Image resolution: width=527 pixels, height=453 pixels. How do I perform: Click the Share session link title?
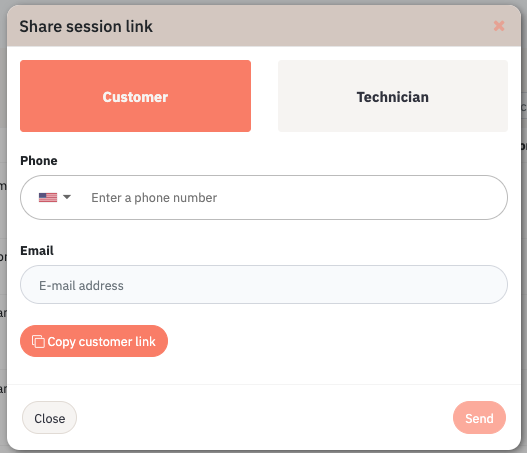(x=86, y=27)
